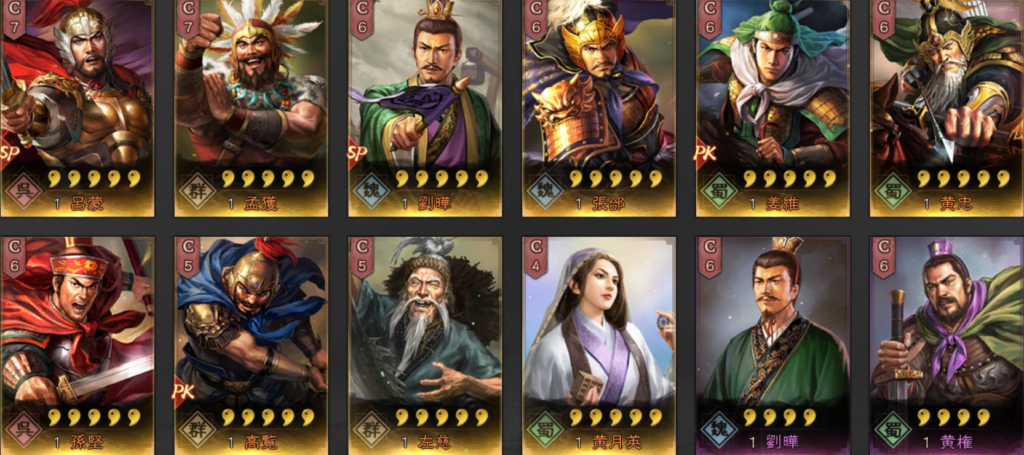Click the 魏 faction badge on 張郃
Image resolution: width=1024 pixels, height=455 pixels.
pyautogui.click(x=545, y=191)
